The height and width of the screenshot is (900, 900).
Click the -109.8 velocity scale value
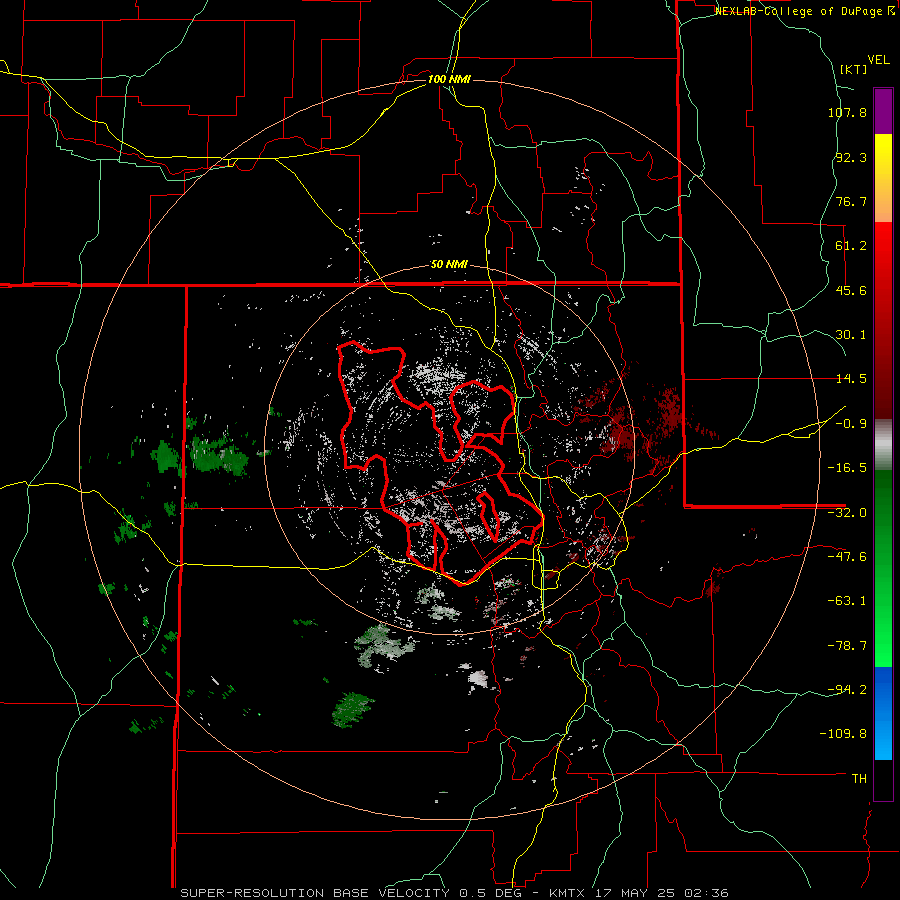[x=844, y=734]
